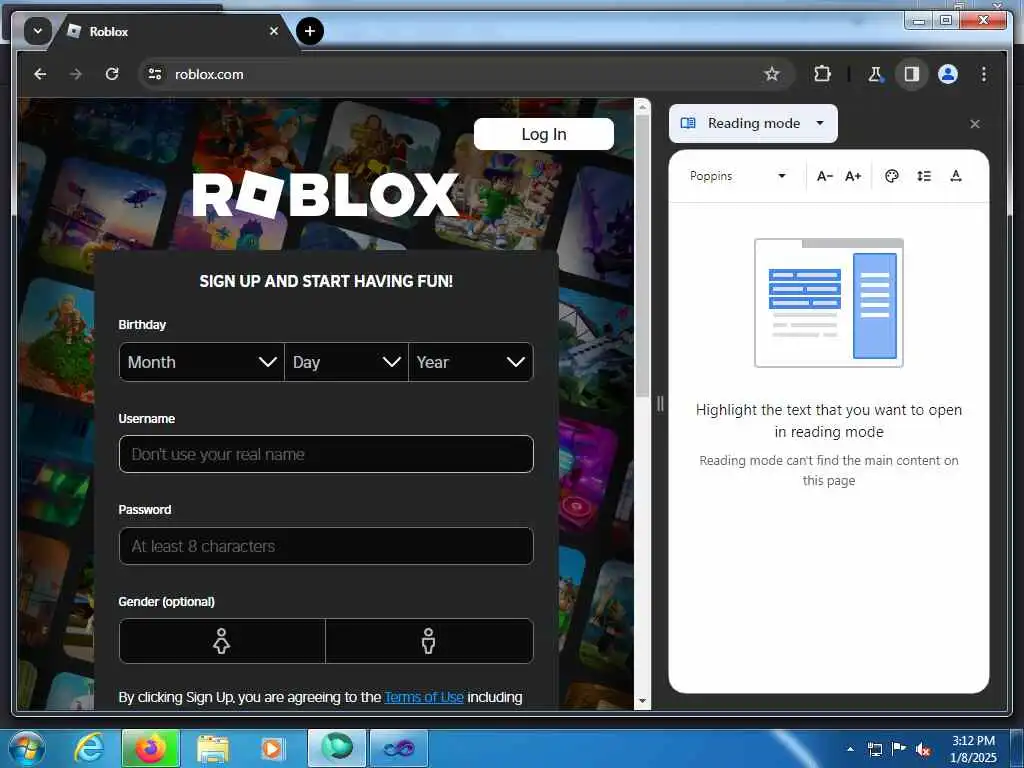Viewport: 1024px width, 768px height.
Task: Open Firefox from the taskbar
Action: tap(150, 749)
